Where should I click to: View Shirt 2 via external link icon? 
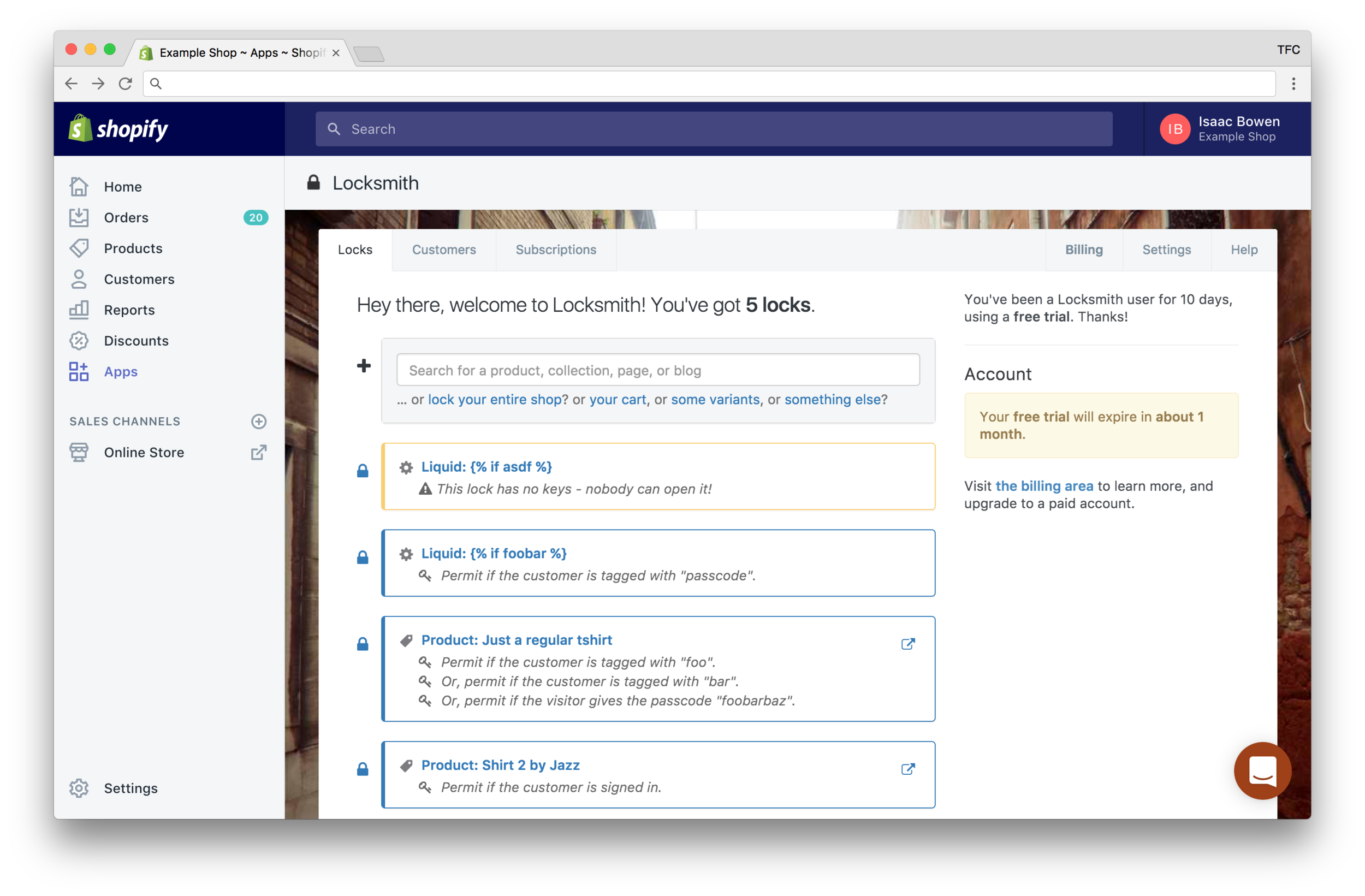908,769
